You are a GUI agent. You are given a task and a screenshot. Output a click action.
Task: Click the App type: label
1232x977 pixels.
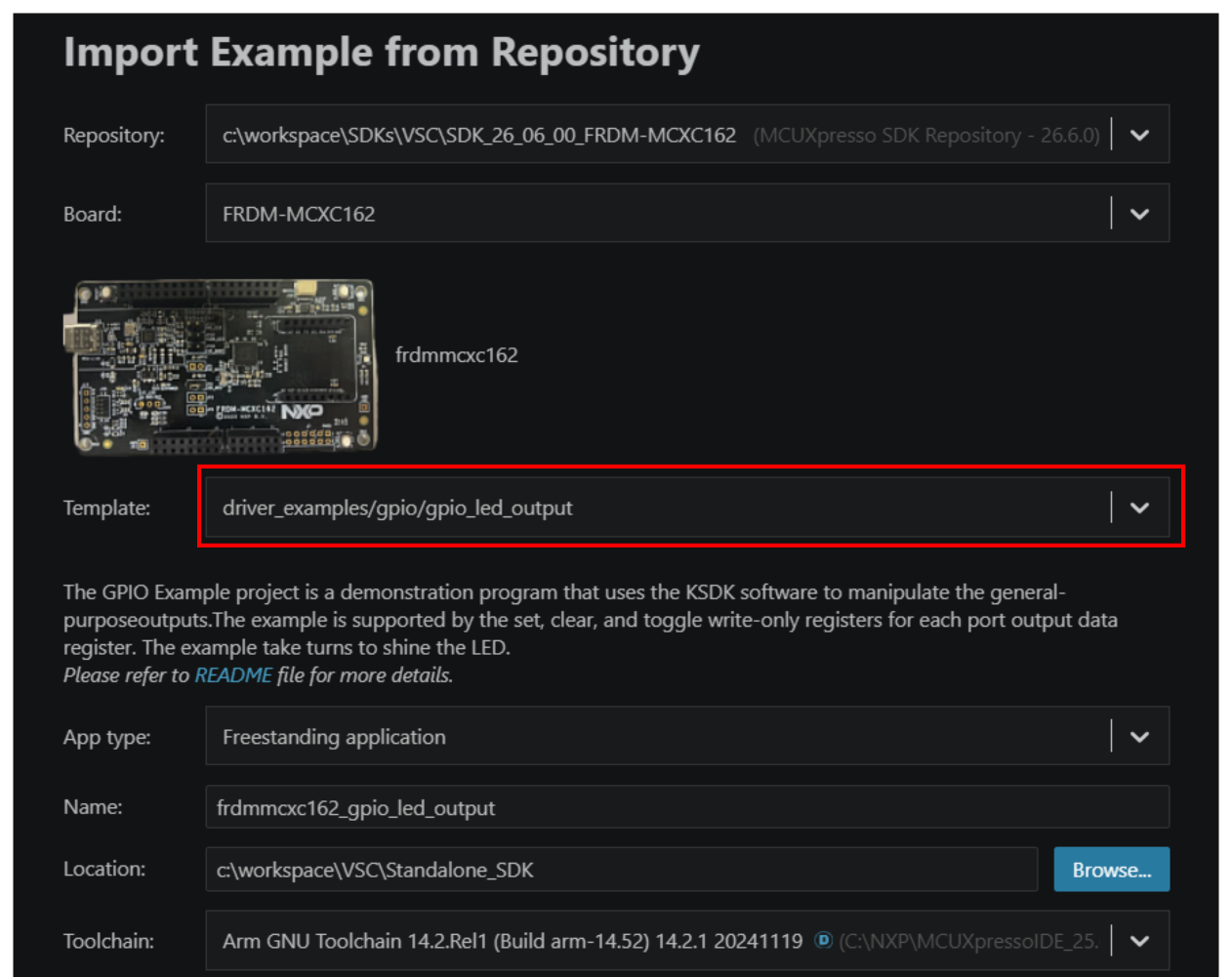click(x=107, y=737)
